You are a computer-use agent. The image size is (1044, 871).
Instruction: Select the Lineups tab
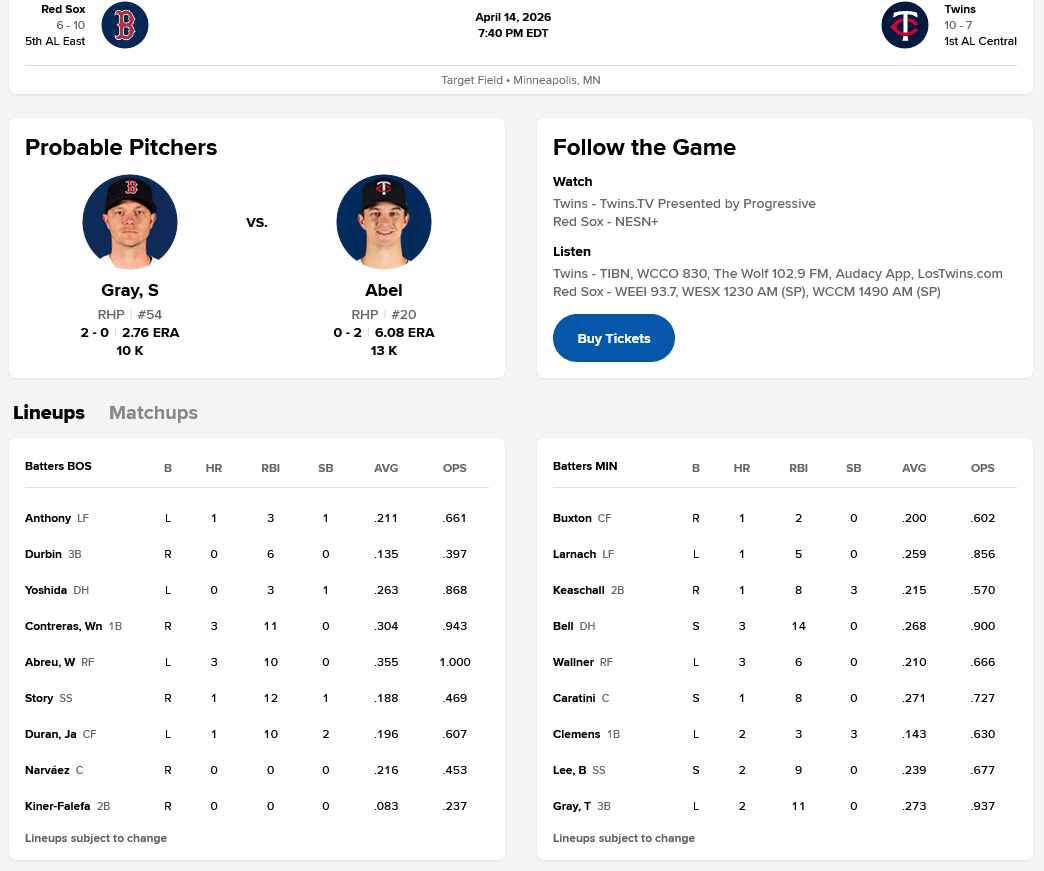(49, 413)
